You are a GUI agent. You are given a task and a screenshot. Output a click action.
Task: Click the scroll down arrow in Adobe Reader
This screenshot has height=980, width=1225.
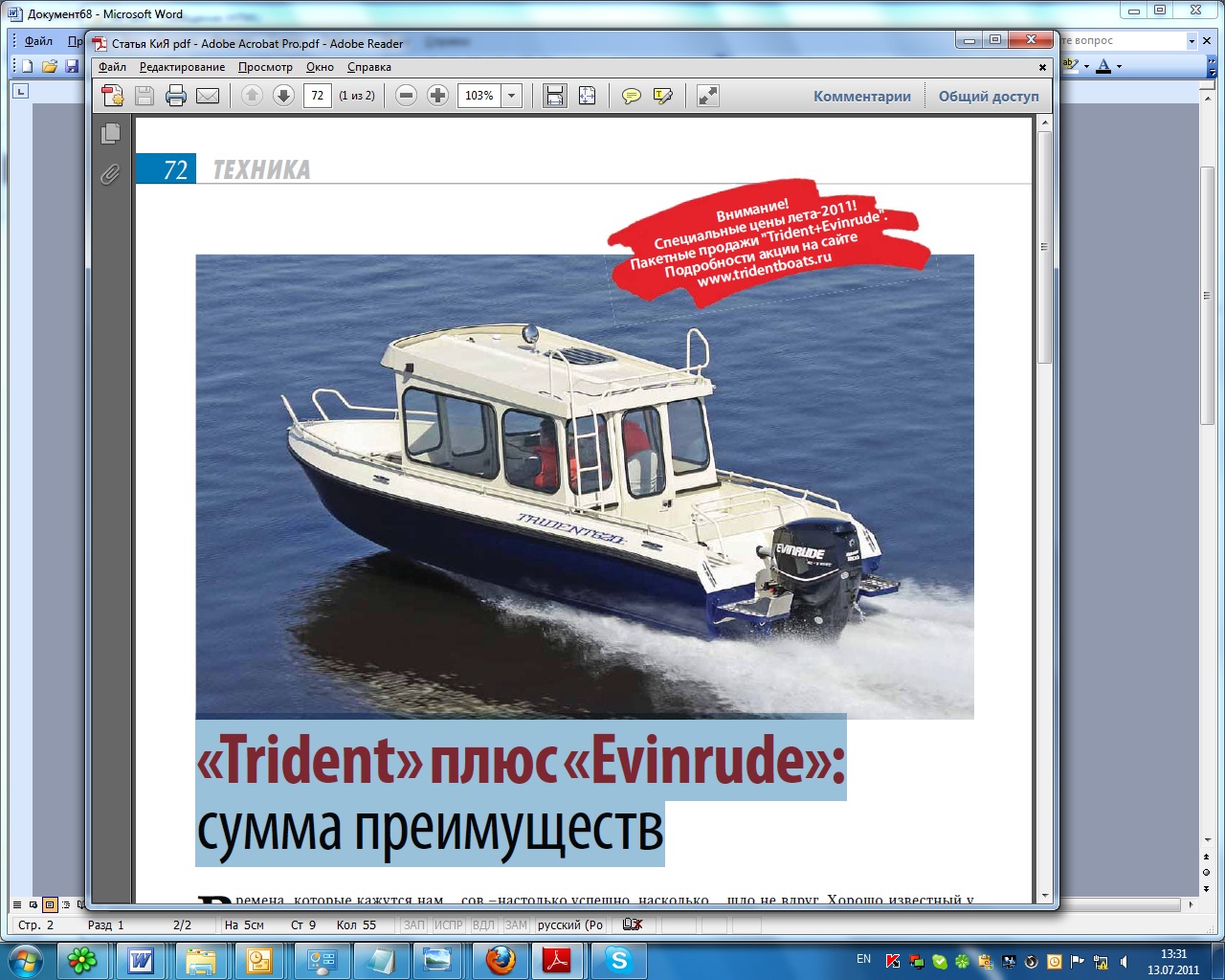(x=1045, y=896)
